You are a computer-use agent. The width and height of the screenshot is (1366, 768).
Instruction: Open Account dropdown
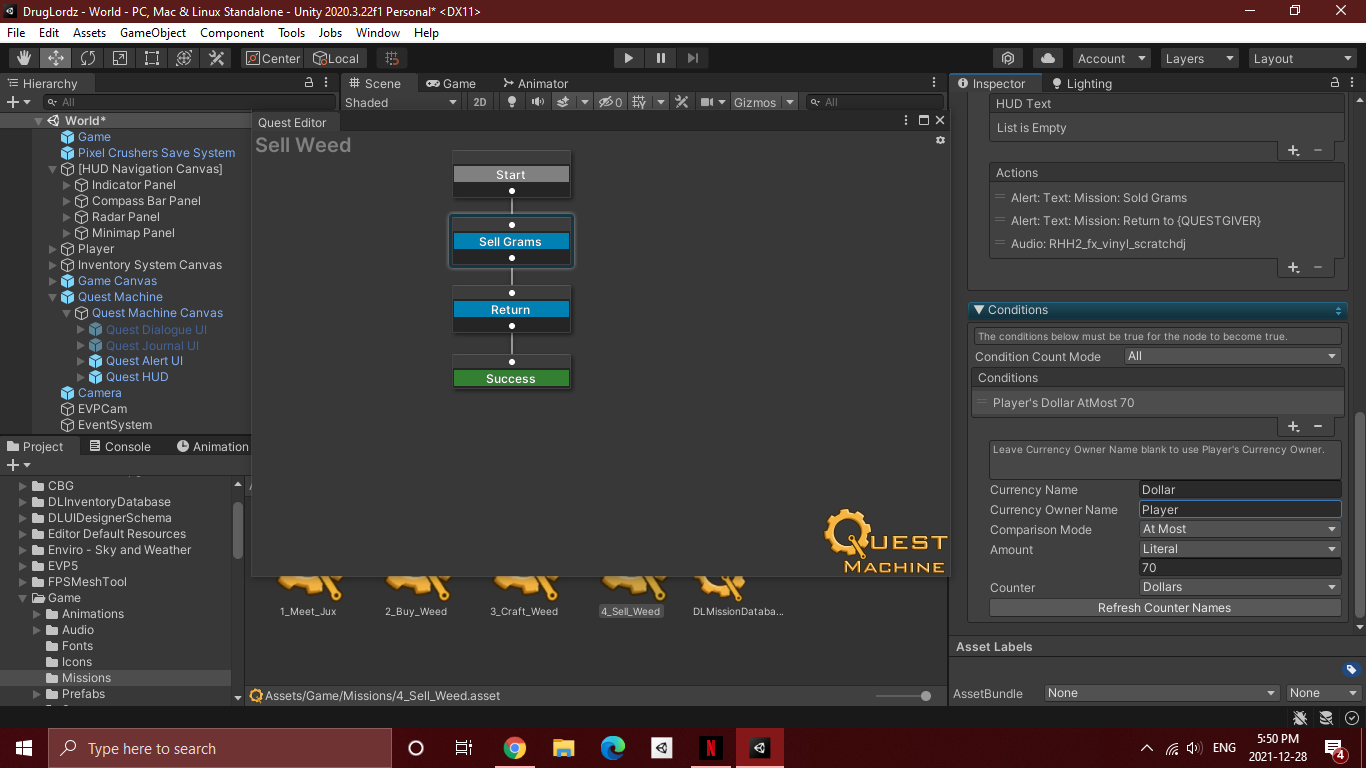(x=1110, y=58)
